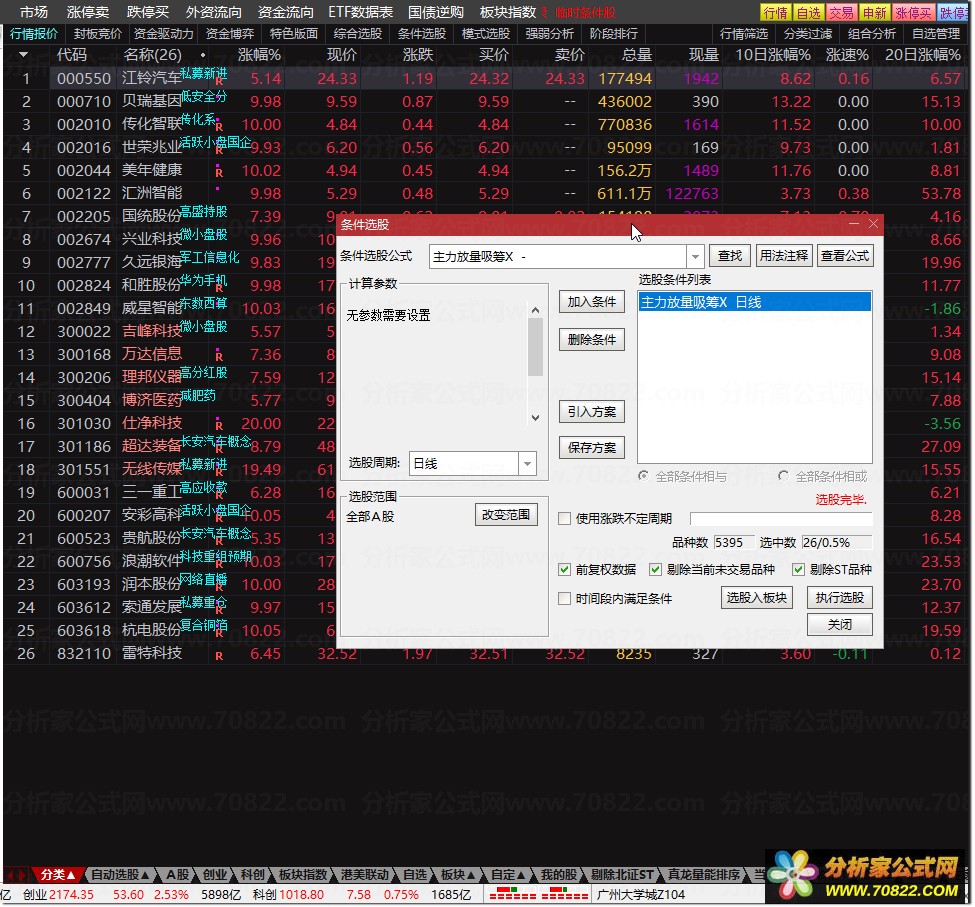The image size is (975, 907).
Task: Expand the 条件选股公式 formula dropdown
Action: click(695, 256)
